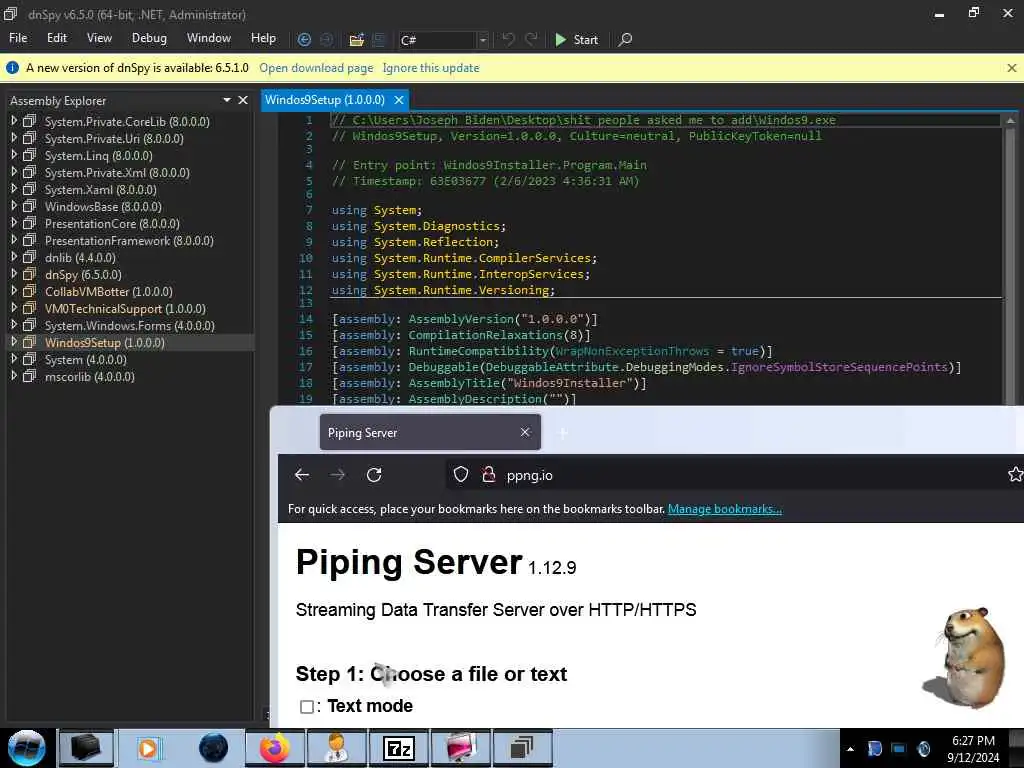Dismiss the dnSpy update notification bar
1024x768 pixels.
(1012, 68)
